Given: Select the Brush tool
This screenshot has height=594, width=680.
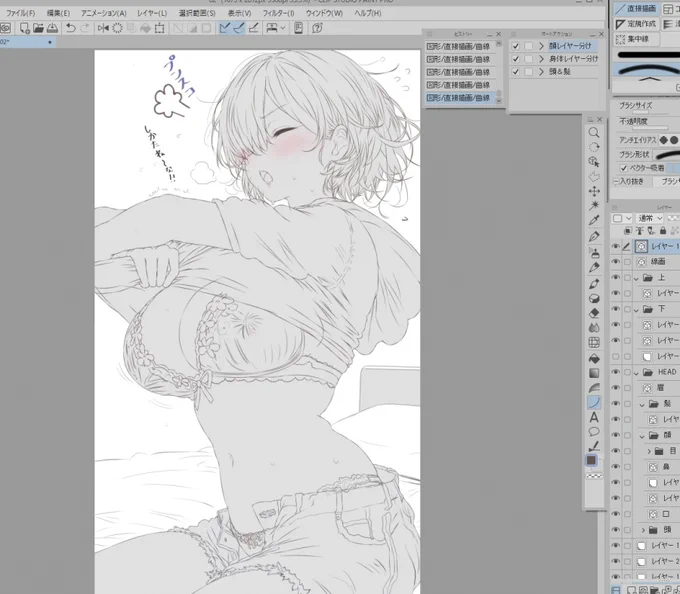Looking at the screenshot, I should point(594,284).
